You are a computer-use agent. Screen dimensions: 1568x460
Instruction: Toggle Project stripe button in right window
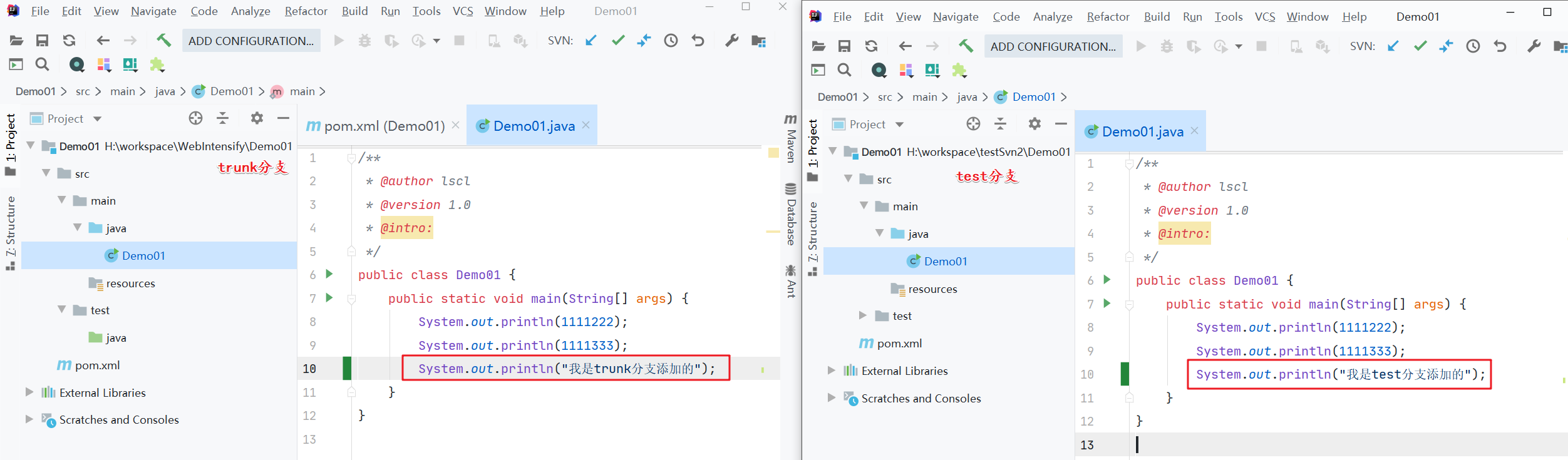point(813,150)
